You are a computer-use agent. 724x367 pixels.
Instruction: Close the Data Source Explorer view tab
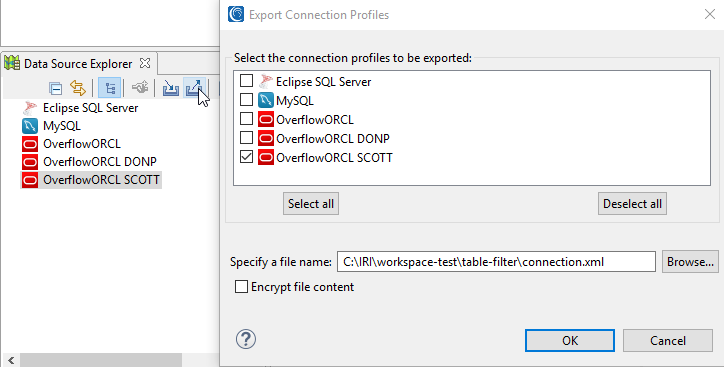pos(145,63)
